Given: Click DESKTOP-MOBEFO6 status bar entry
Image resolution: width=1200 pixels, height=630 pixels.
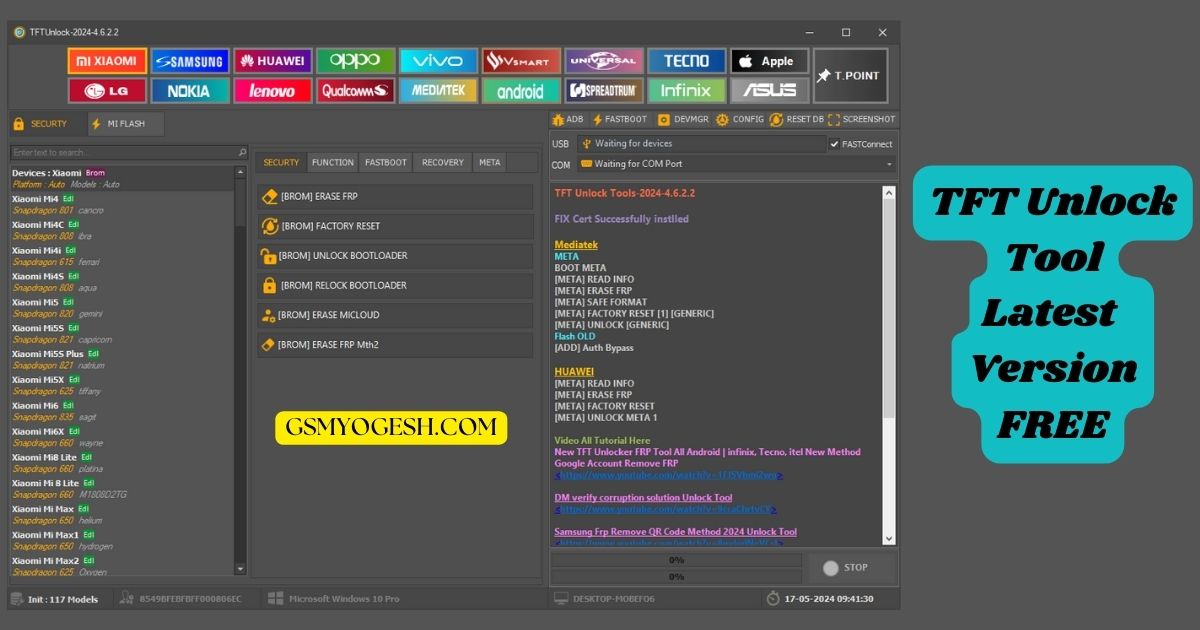Looking at the screenshot, I should (604, 599).
